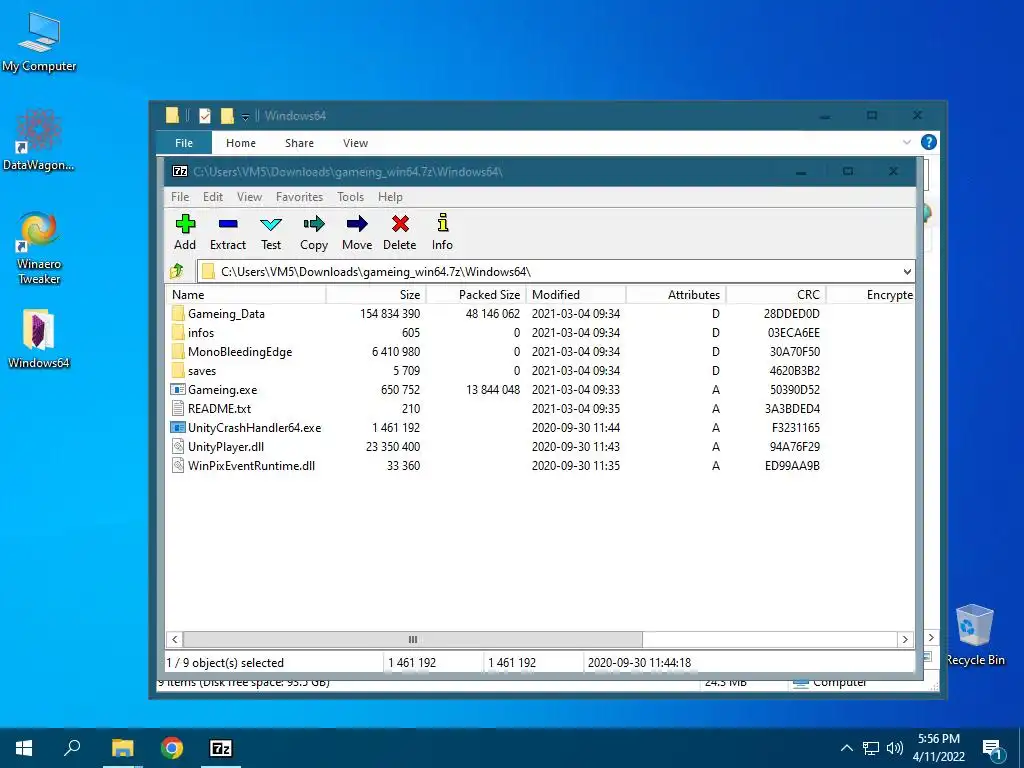This screenshot has width=1024, height=768.
Task: Click the red Delete toolbar icon
Action: 400,225
